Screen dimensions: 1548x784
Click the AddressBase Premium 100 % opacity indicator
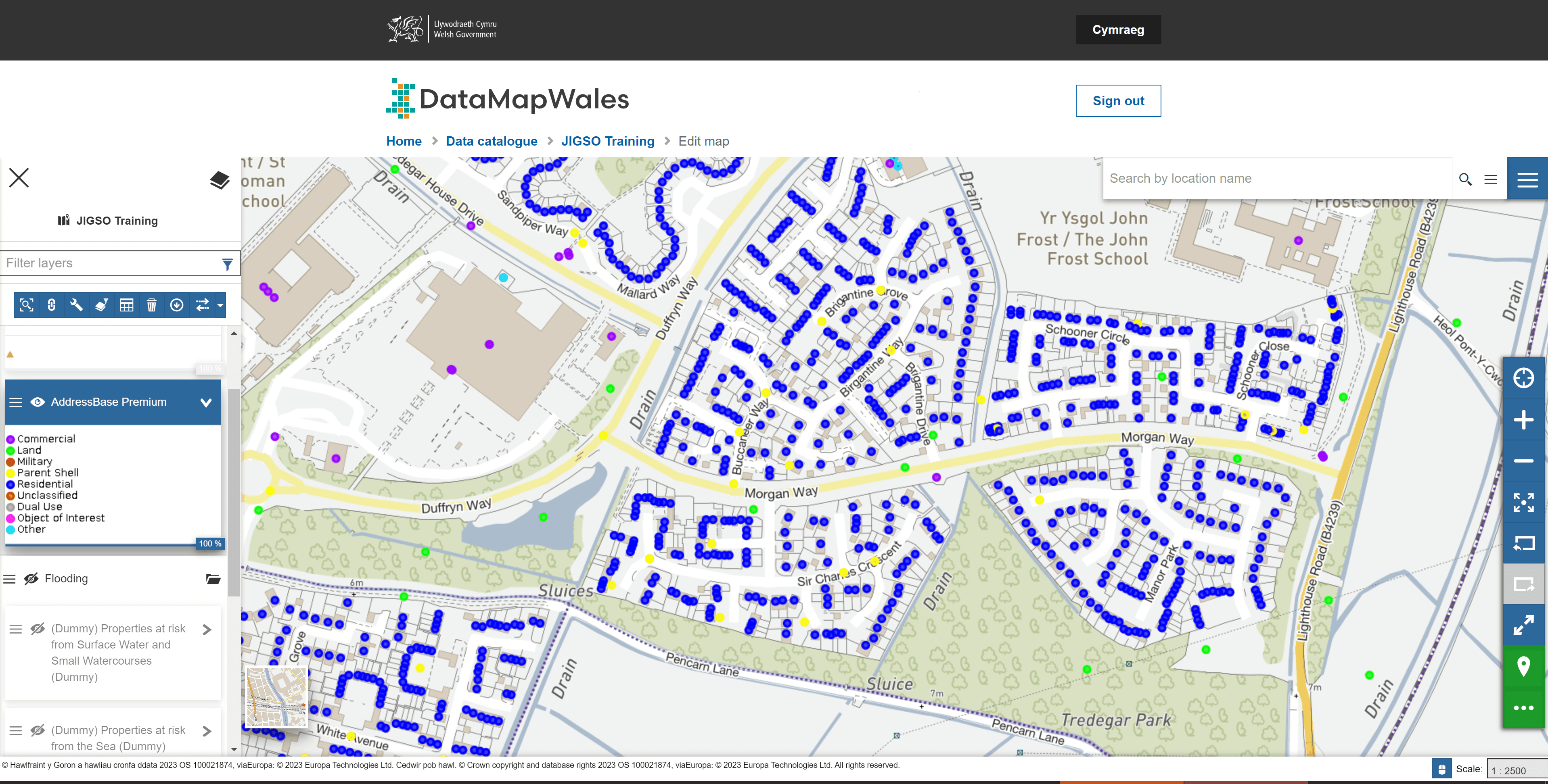click(210, 543)
